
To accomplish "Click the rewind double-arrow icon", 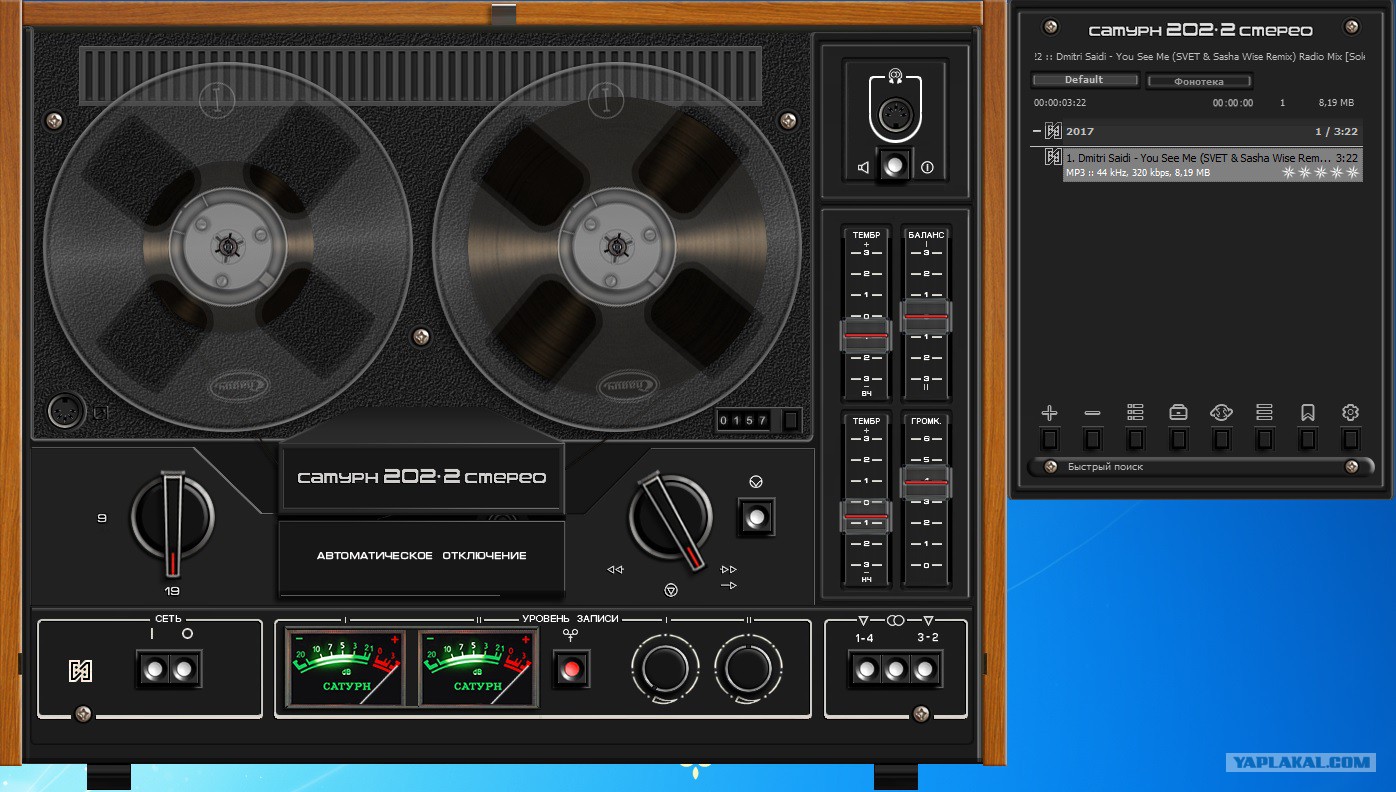I will click(x=615, y=569).
